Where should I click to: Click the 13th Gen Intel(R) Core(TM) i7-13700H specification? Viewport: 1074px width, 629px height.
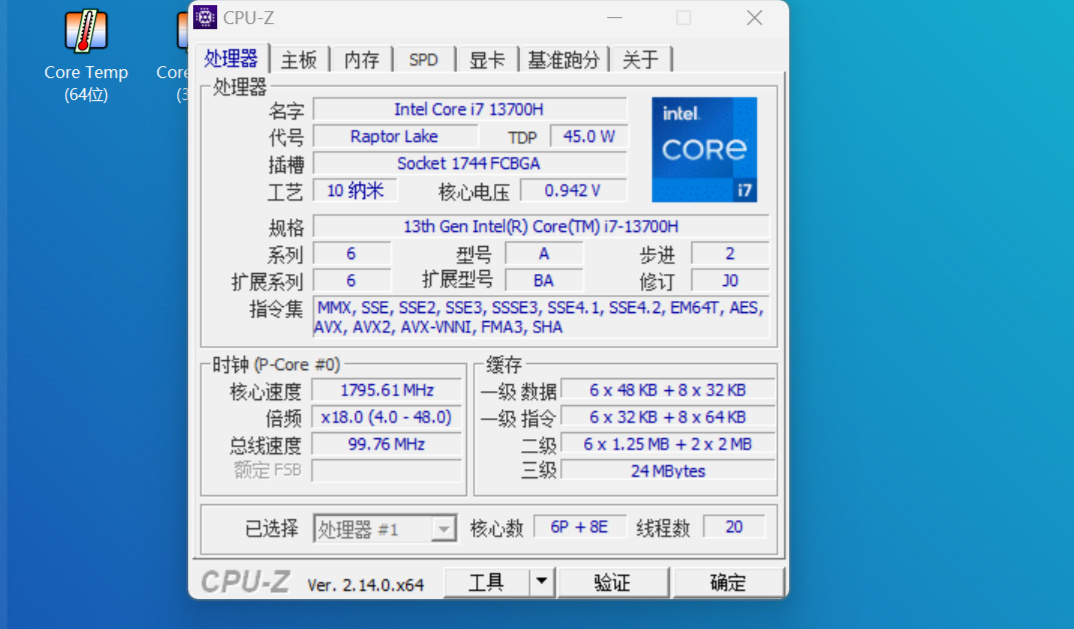pos(541,226)
